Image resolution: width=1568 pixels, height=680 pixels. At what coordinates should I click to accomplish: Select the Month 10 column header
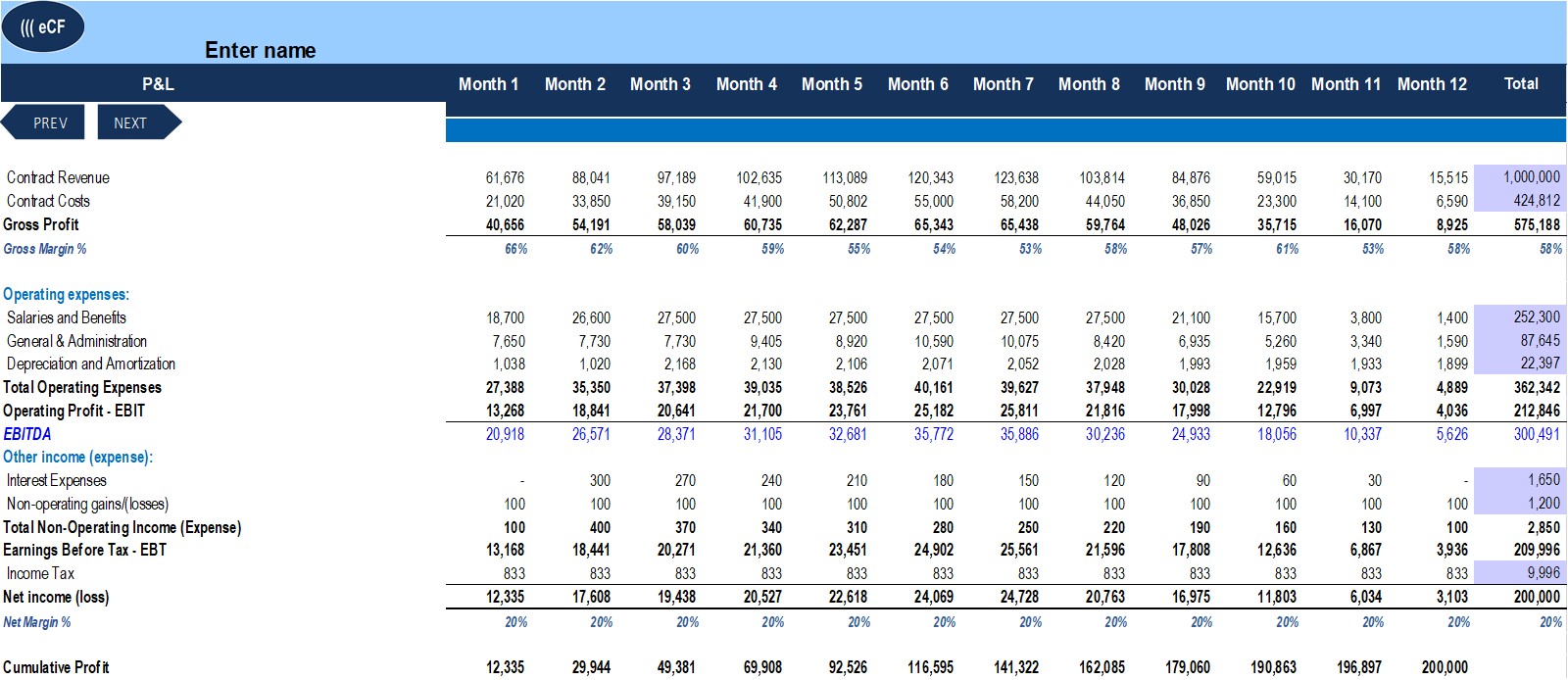[x=1260, y=84]
